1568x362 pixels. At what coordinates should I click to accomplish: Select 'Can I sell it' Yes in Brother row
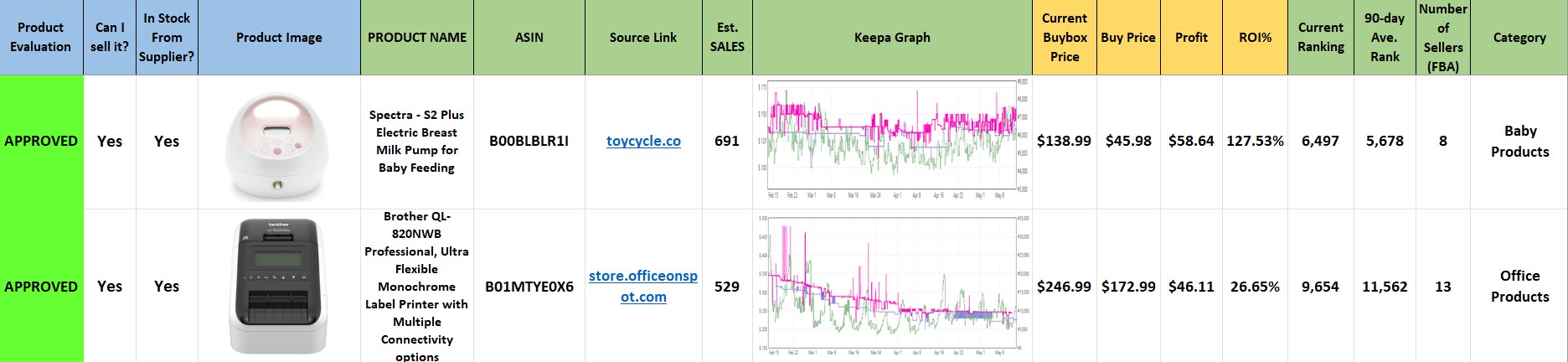coord(110,286)
